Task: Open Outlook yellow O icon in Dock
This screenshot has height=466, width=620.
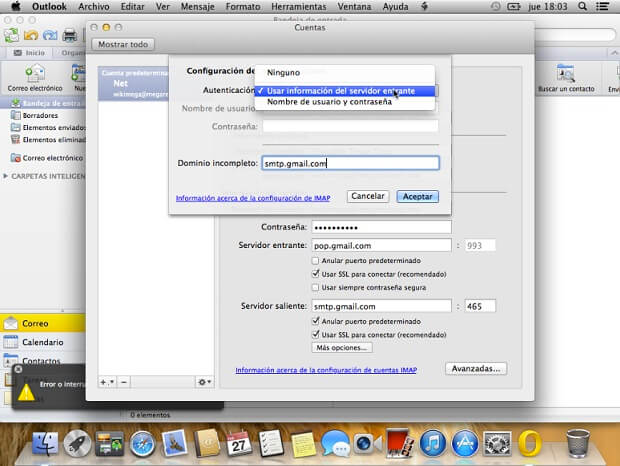Action: (530, 443)
